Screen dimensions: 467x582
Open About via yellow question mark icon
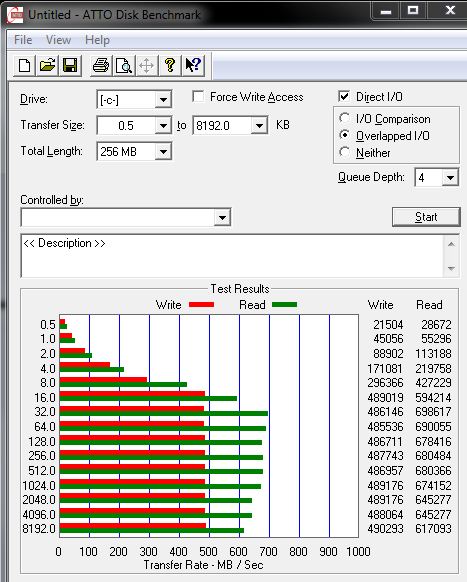tap(170, 66)
